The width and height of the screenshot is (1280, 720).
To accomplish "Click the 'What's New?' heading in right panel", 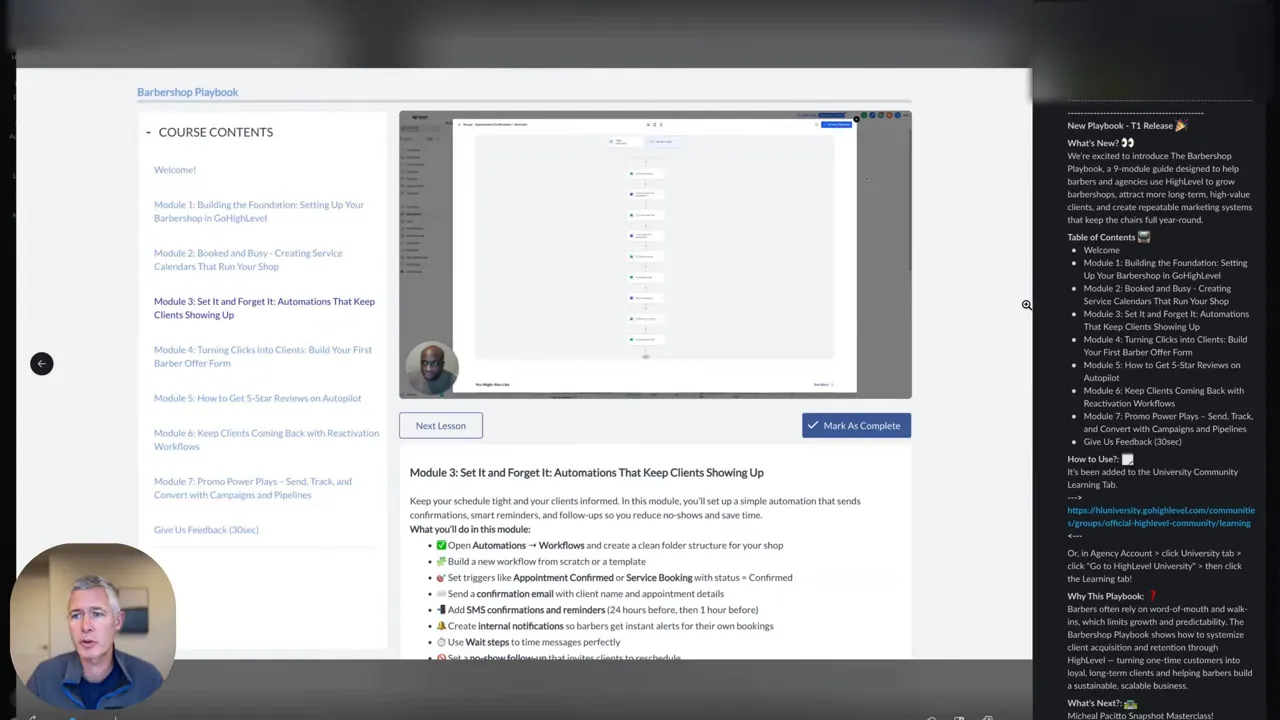I will click(x=1100, y=143).
